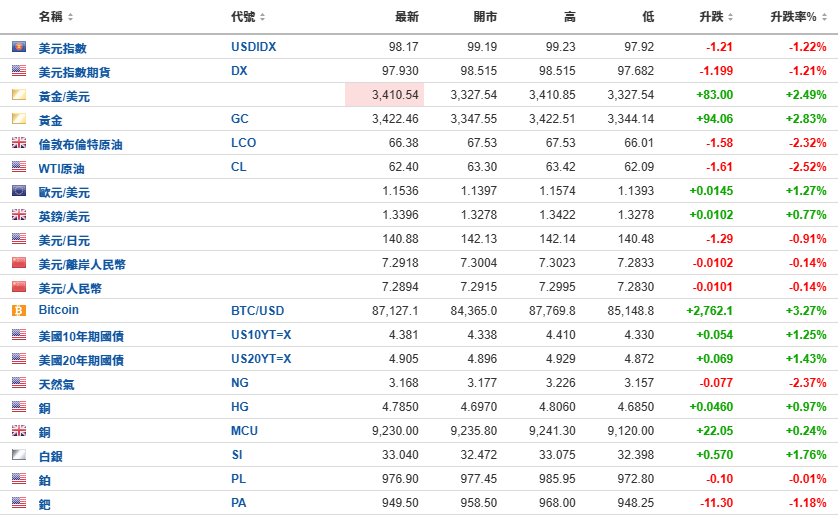Click the silver icon beside 白銀

(18, 455)
